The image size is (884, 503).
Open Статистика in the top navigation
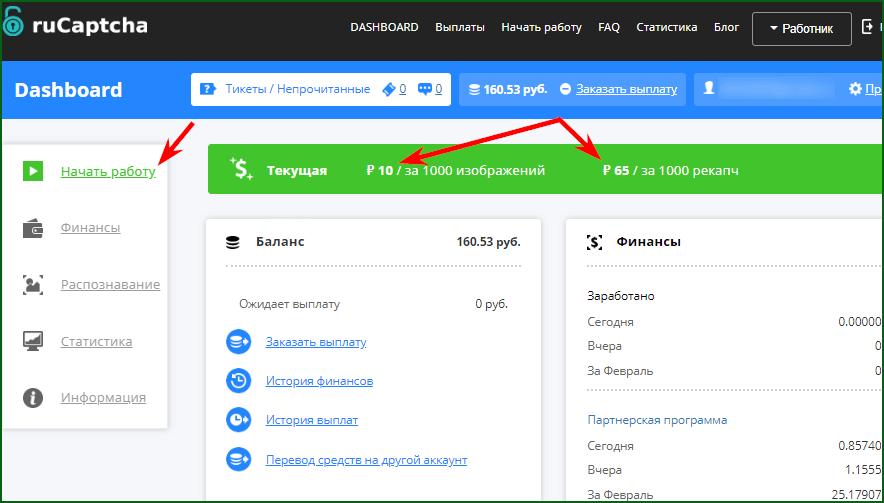(x=666, y=27)
